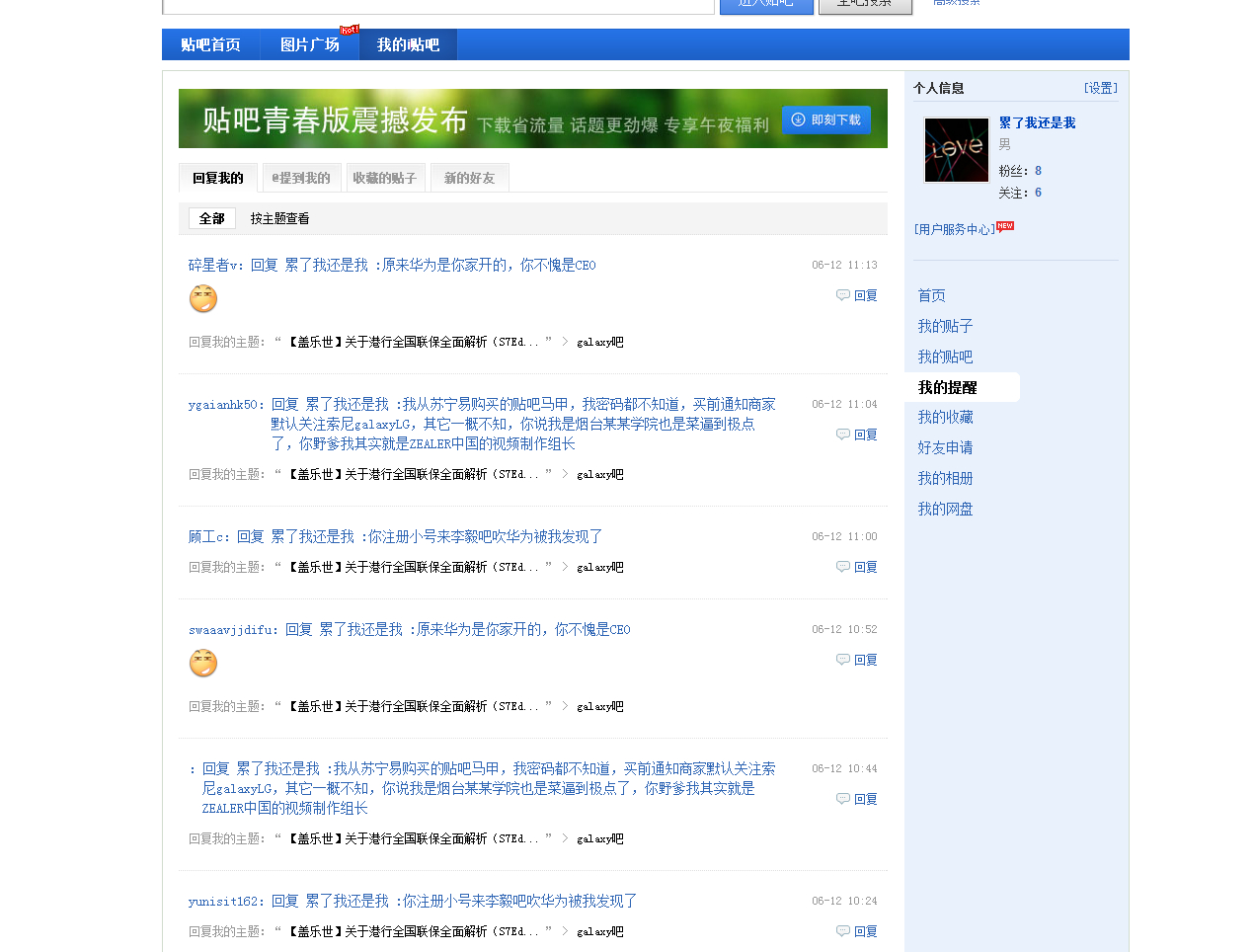
Task: Open user 碎星者v's profile link
Action: click(x=214, y=265)
